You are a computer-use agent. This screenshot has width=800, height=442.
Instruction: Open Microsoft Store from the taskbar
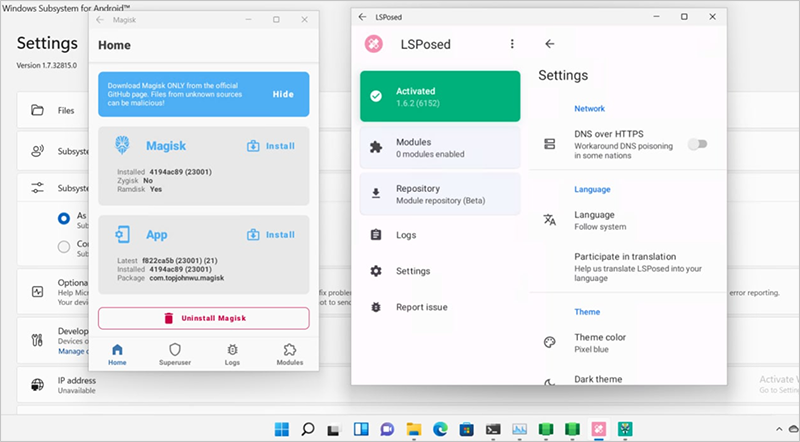coord(466,429)
